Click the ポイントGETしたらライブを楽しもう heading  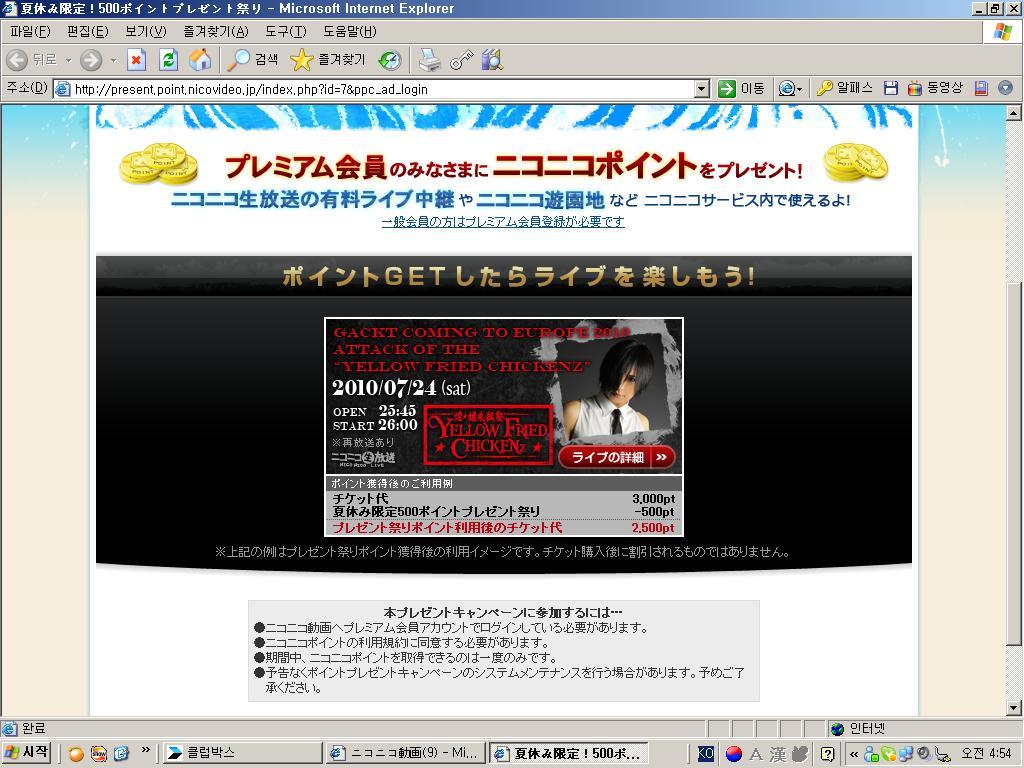pos(519,277)
